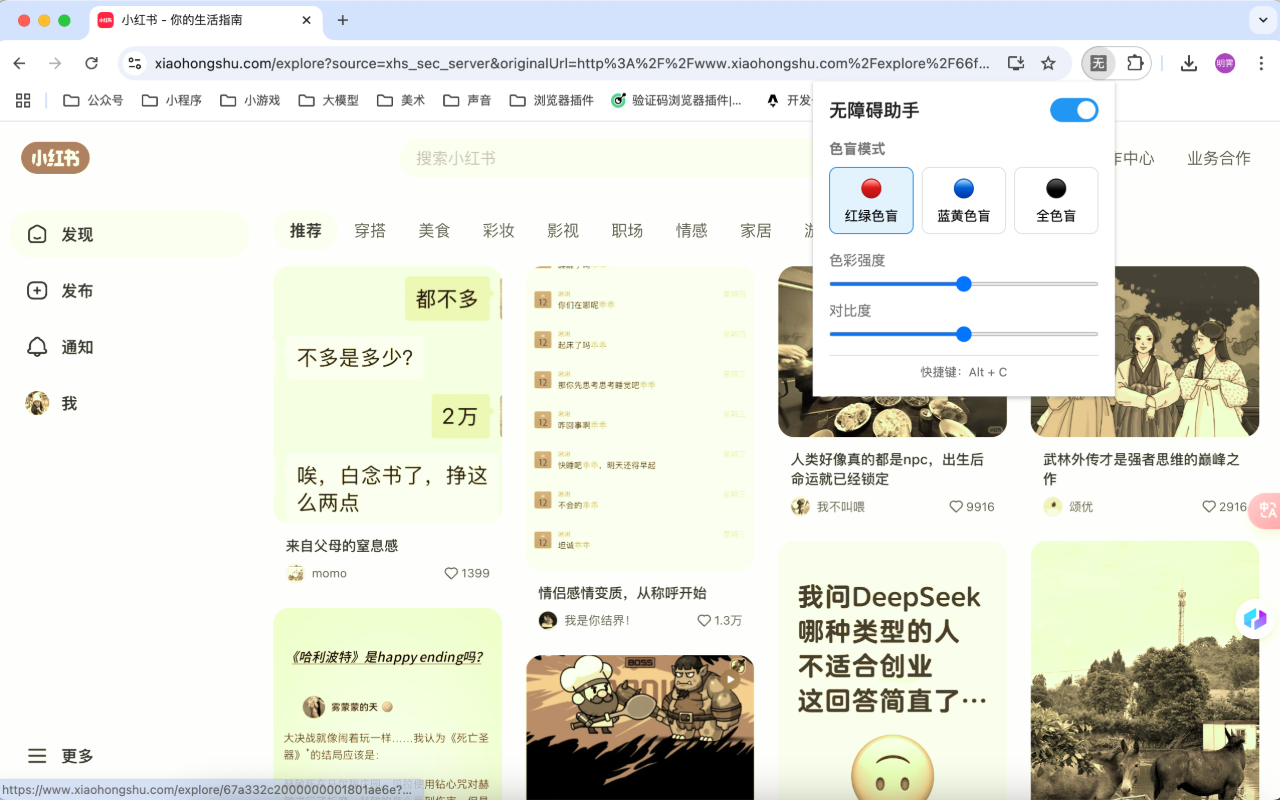Open author 颂优 profile

click(x=1069, y=507)
